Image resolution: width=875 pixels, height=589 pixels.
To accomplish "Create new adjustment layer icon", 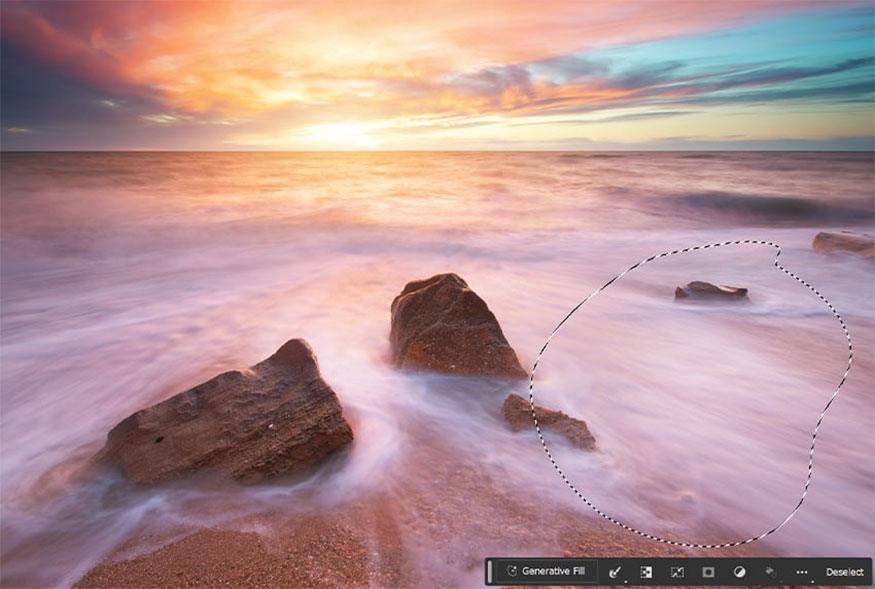I will coord(739,572).
